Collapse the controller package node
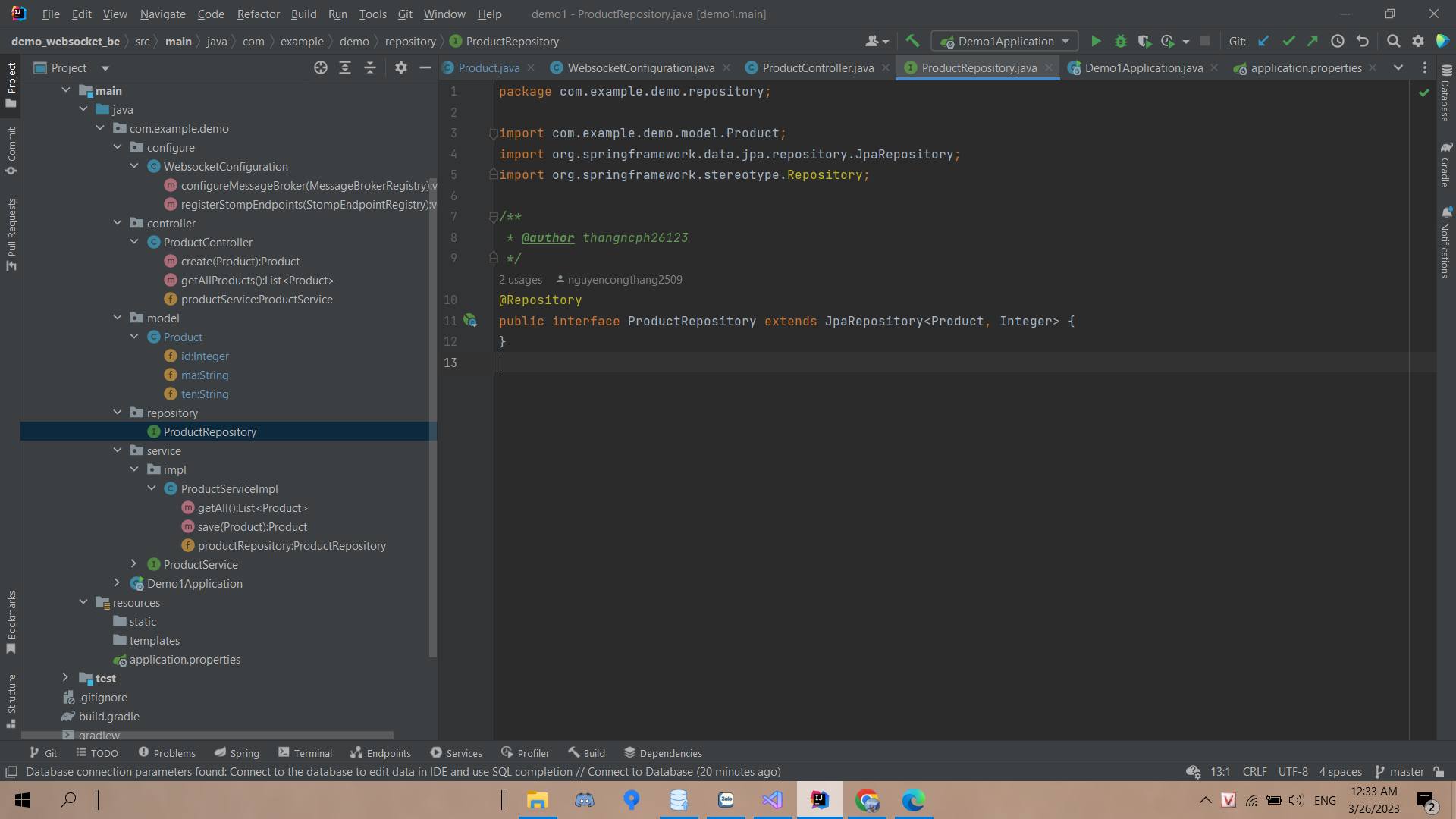 pyautogui.click(x=118, y=223)
